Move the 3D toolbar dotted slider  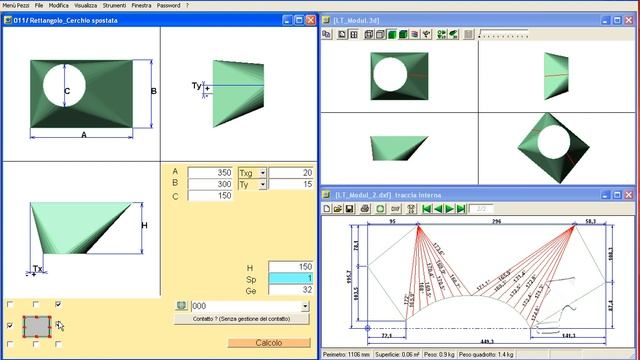[503, 34]
